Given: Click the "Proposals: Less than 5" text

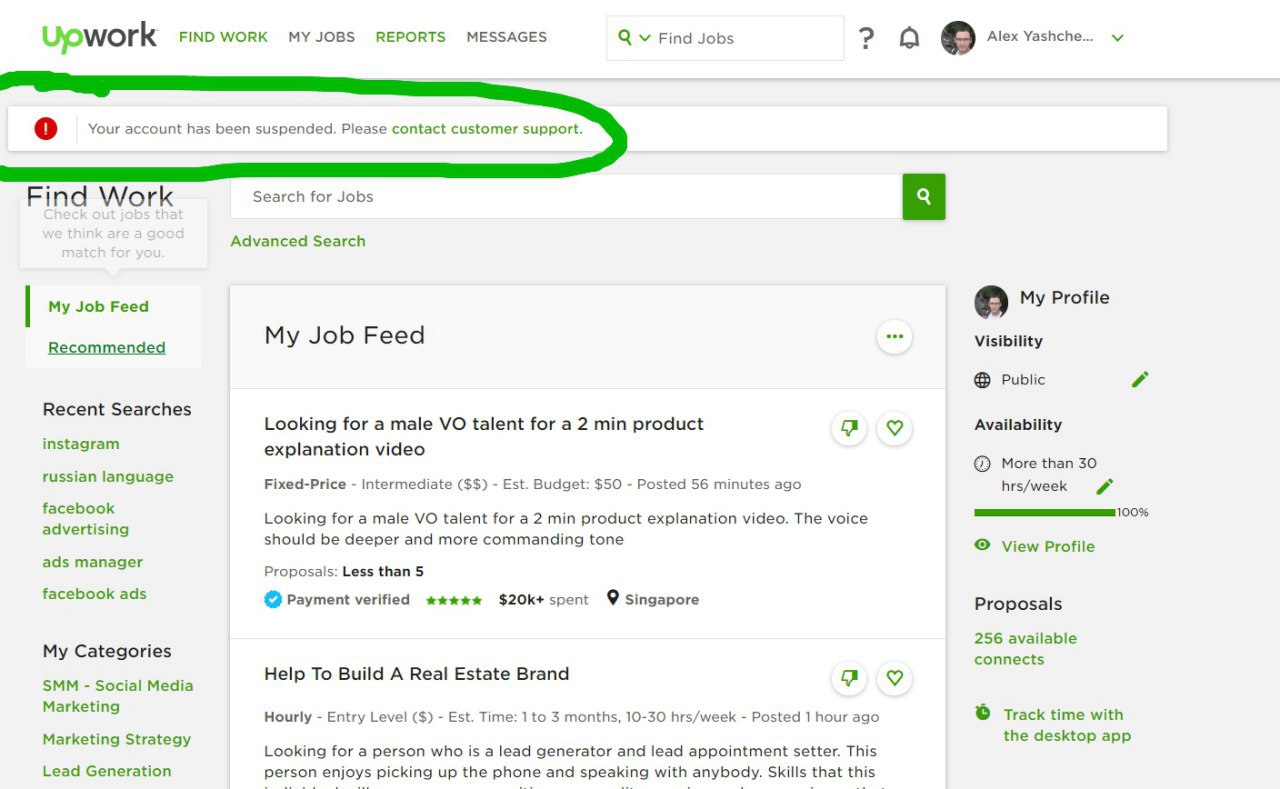Looking at the screenshot, I should tap(344, 572).
